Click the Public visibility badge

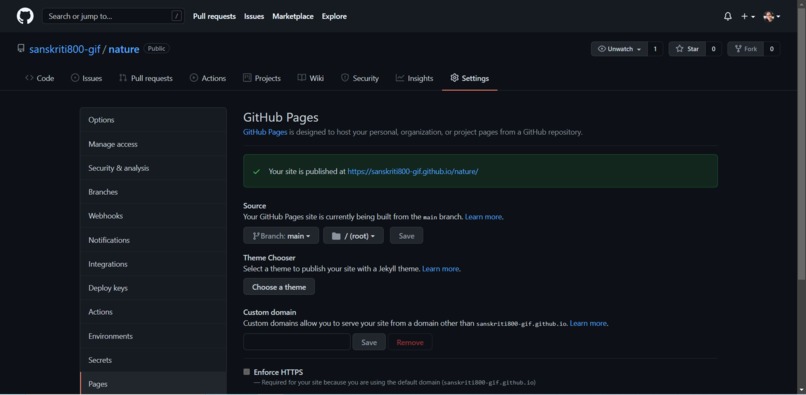click(x=156, y=48)
